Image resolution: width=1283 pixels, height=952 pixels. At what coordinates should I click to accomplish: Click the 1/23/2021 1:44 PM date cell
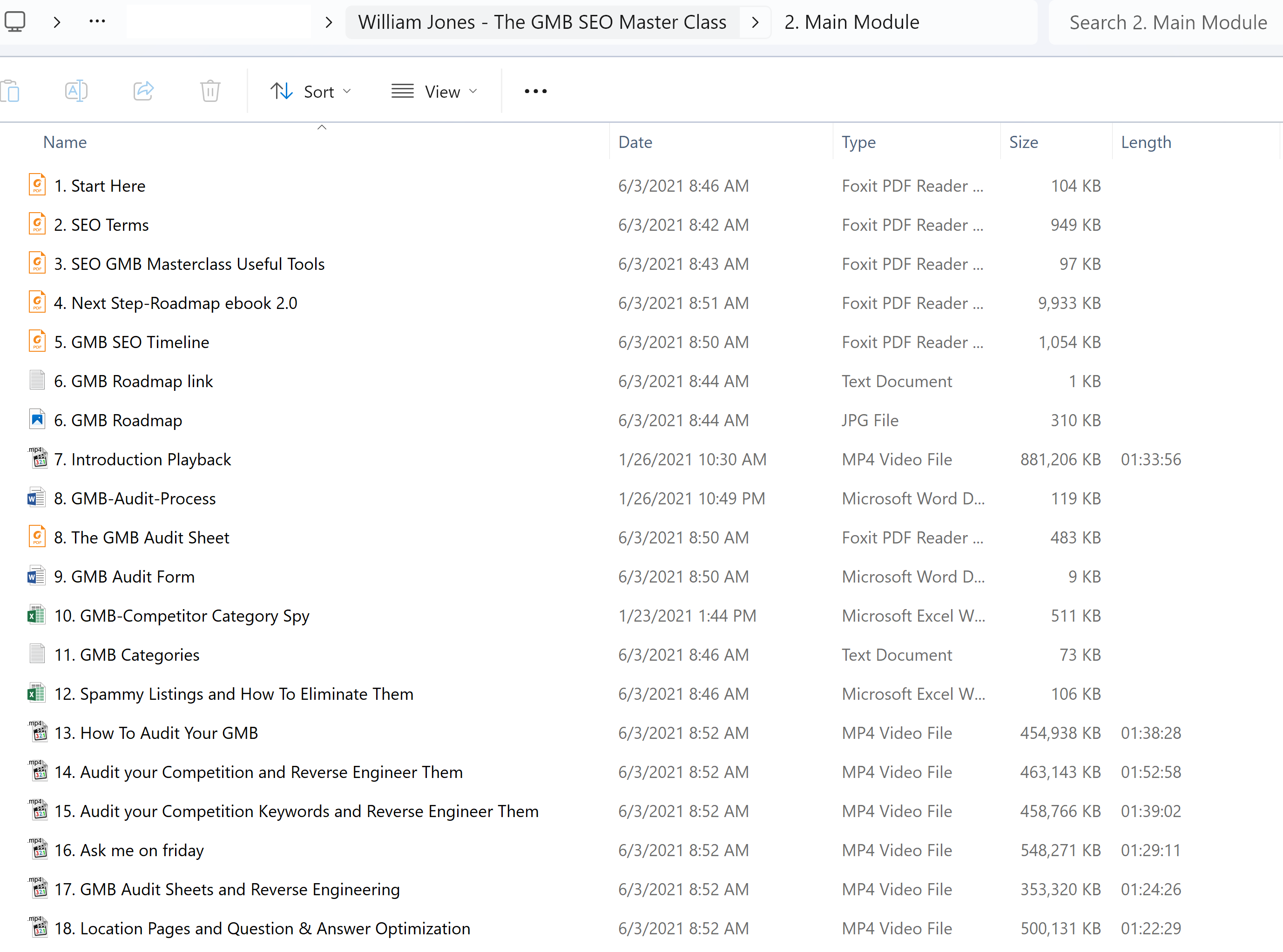tap(687, 616)
